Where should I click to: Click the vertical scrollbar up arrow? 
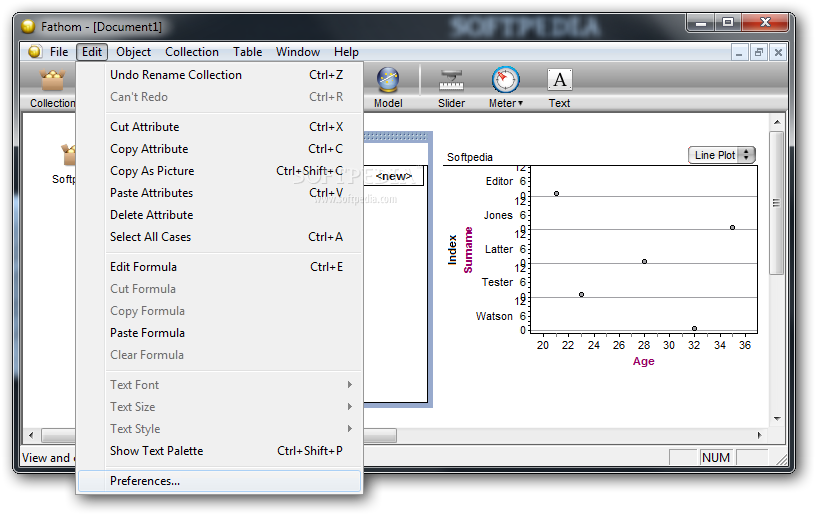coord(777,122)
